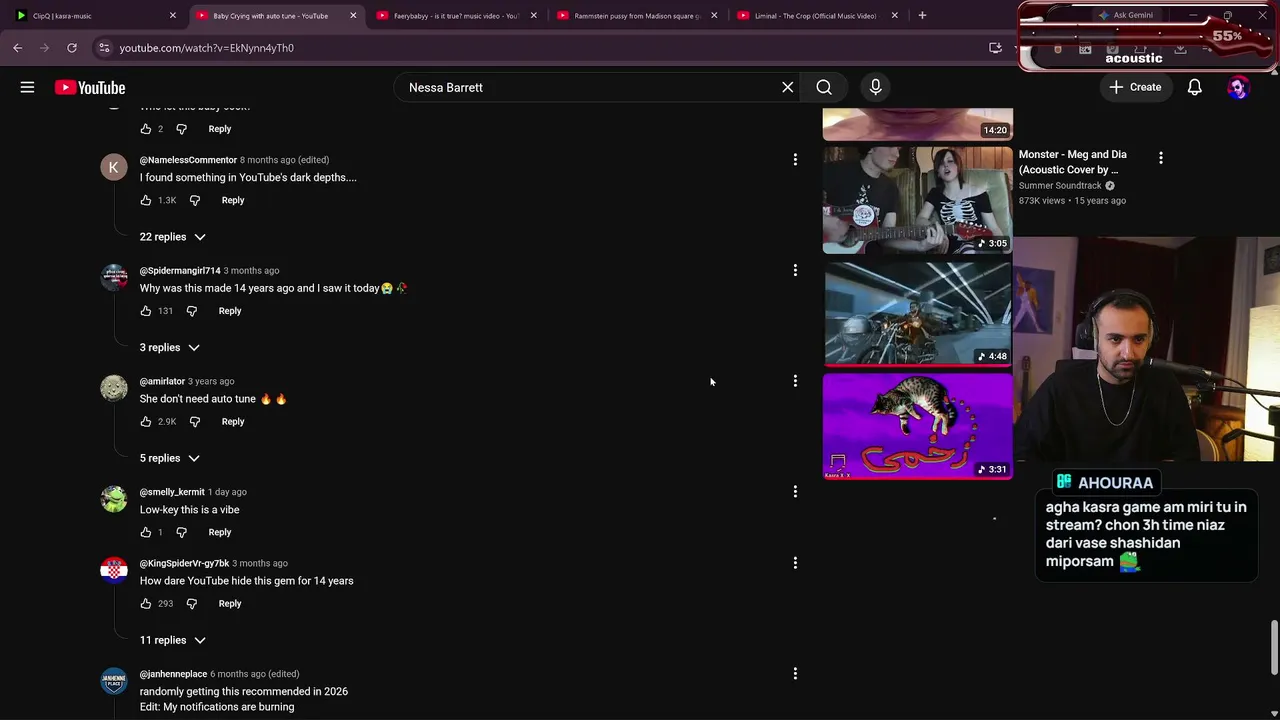The image size is (1280, 720).
Task: Play the Meg and Dia 3:05 video thumbnail
Action: (917, 200)
